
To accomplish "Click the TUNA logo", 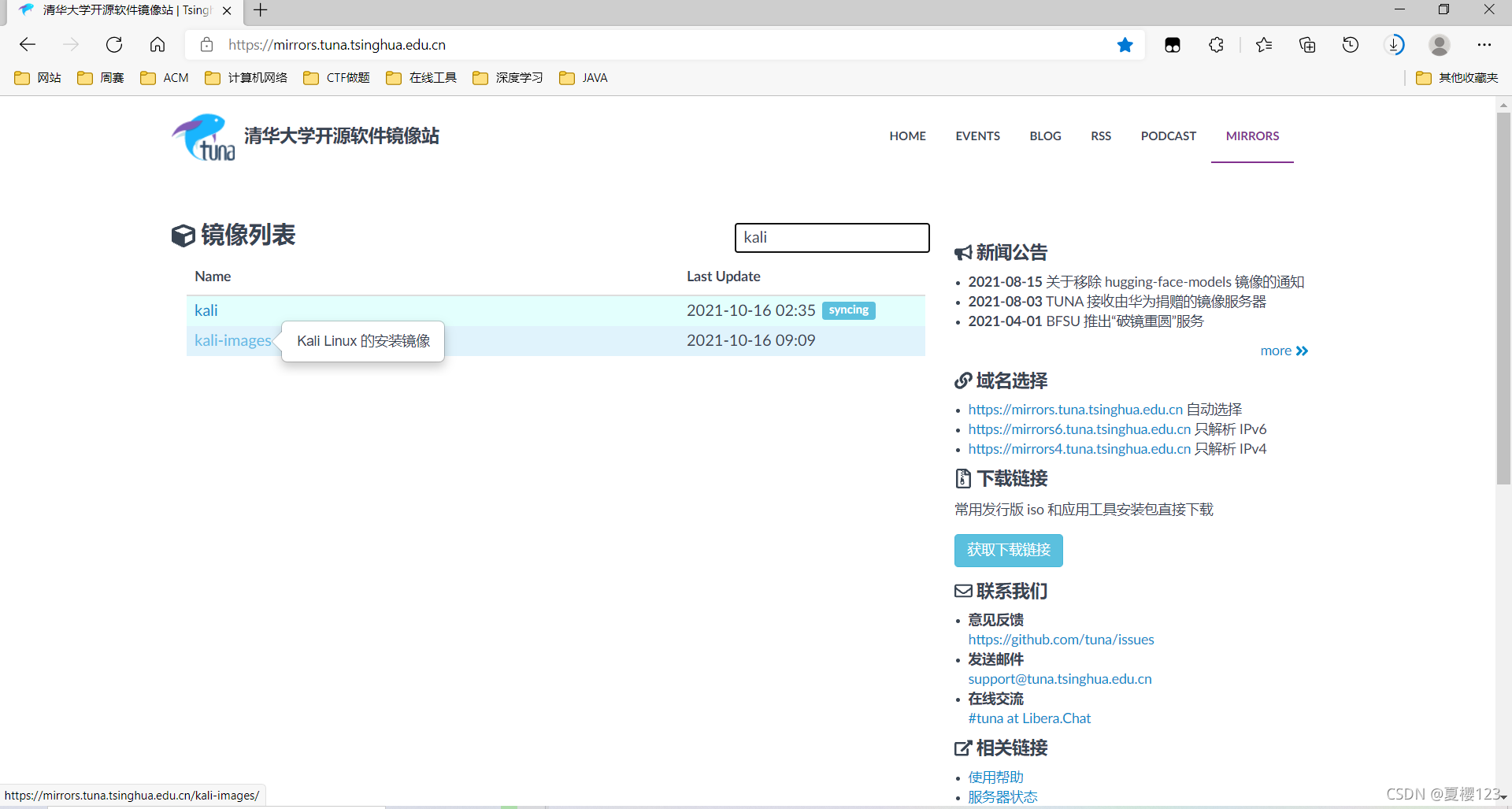I will (204, 137).
